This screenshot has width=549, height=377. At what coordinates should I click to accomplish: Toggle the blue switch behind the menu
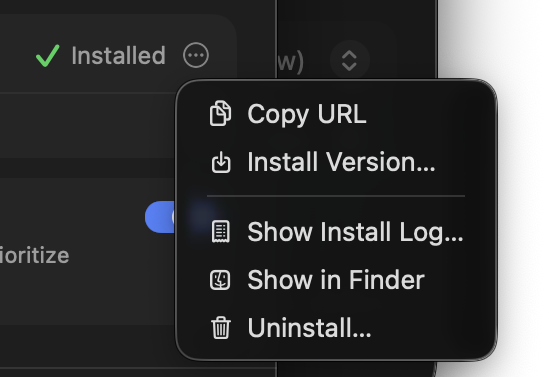click(160, 217)
